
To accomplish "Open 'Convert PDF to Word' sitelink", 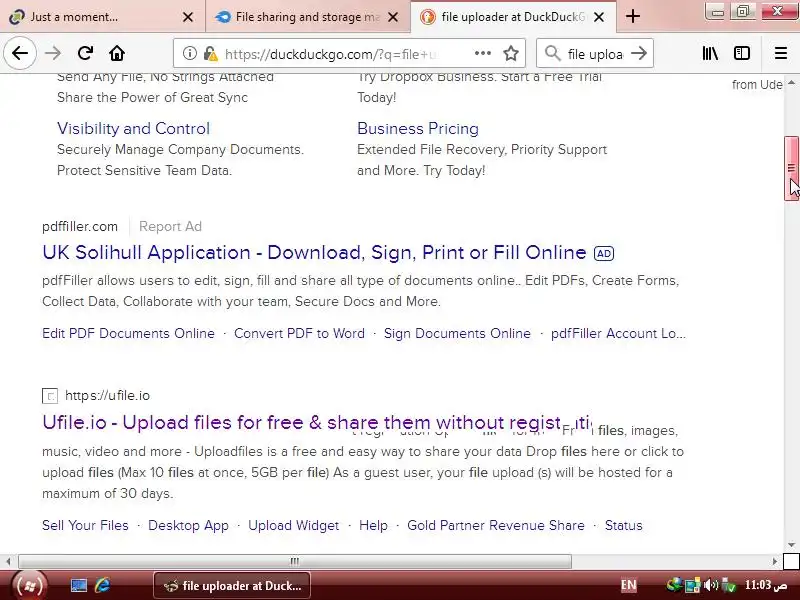I will [x=299, y=333].
